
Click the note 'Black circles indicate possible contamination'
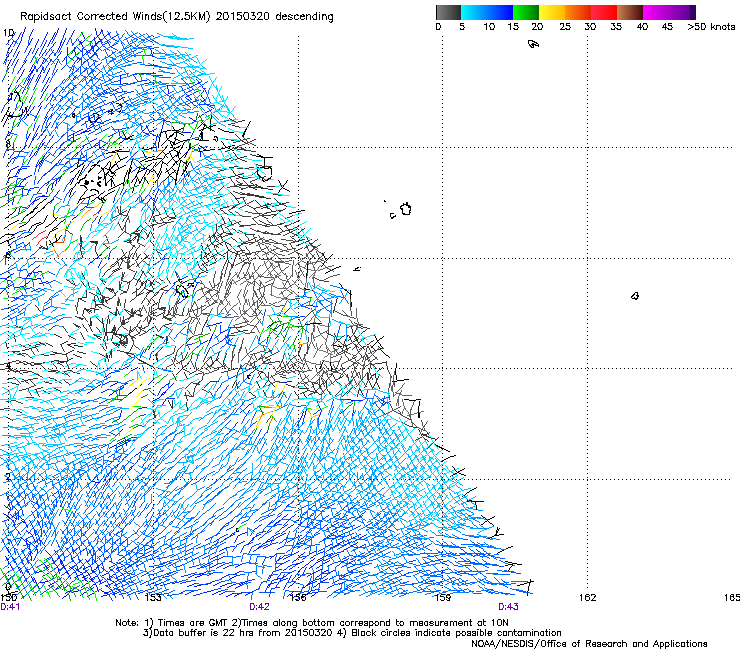456,633
